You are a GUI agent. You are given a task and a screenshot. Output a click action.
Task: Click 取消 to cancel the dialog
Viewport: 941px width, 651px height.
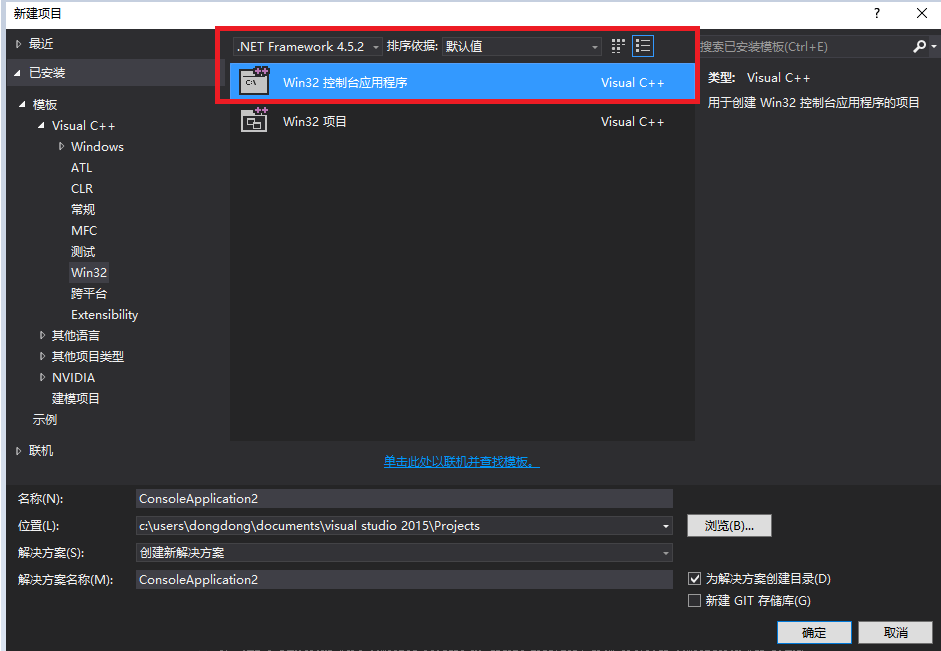tap(895, 632)
